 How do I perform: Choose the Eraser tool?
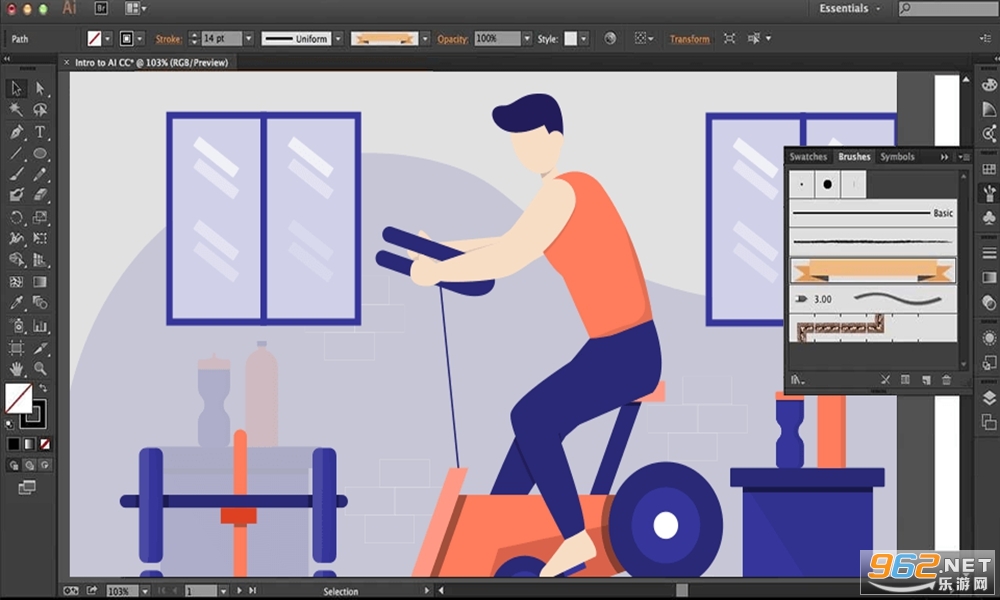tap(40, 195)
